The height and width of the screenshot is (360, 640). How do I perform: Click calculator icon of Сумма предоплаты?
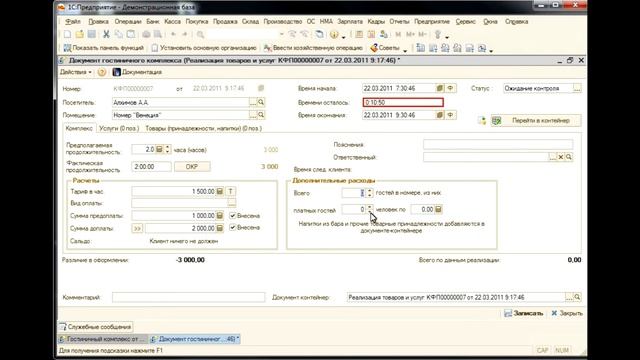220,216
